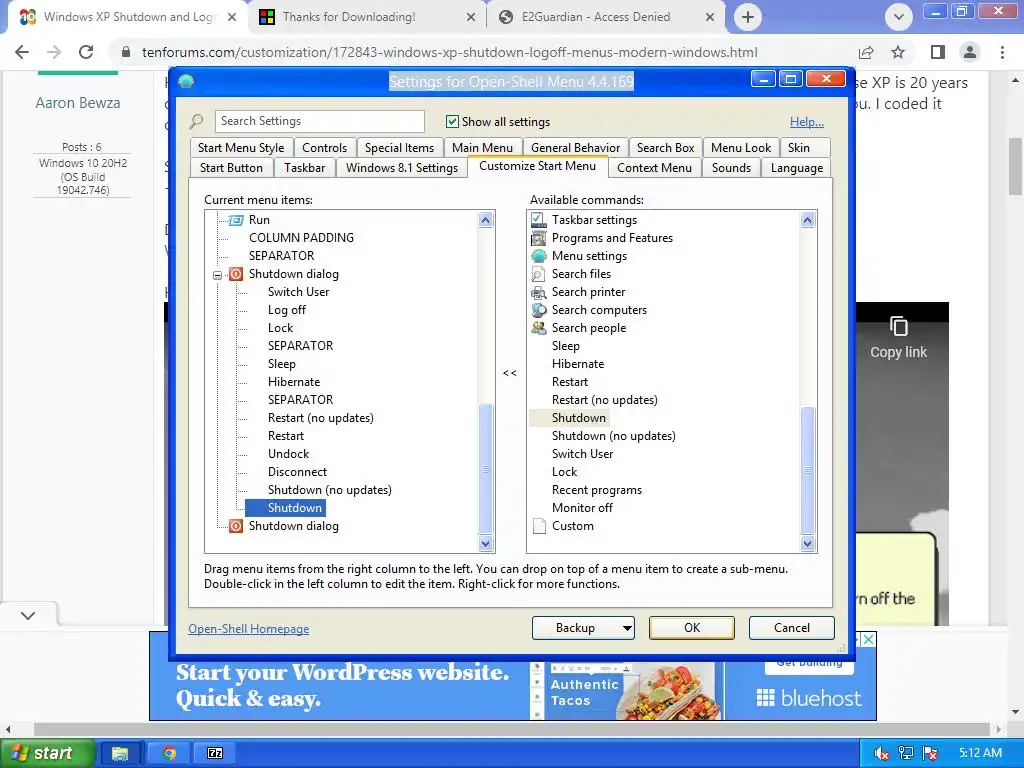Open the Open-Shell Homepage link
Viewport: 1024px width, 768px height.
pos(249,629)
